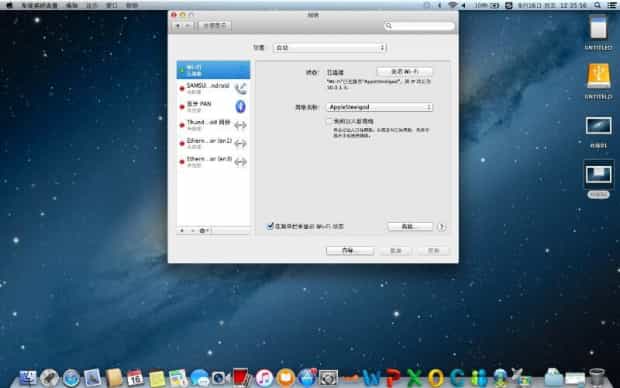Open Messages blue bubble icon in Dock
Screen dimensions: 620x388
point(200,378)
